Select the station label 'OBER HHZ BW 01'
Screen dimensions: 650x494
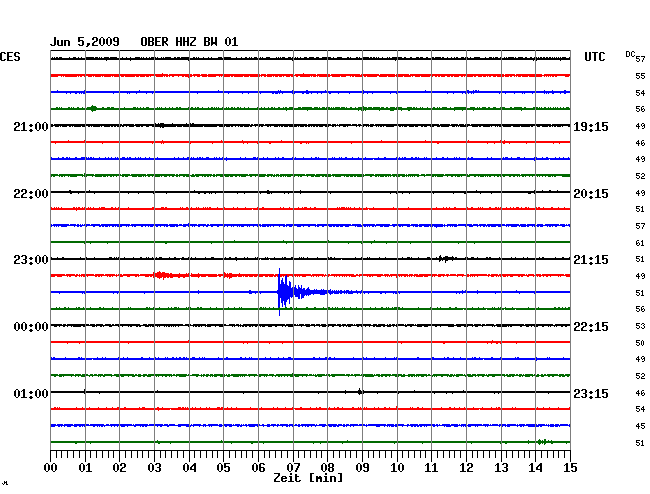189,42
